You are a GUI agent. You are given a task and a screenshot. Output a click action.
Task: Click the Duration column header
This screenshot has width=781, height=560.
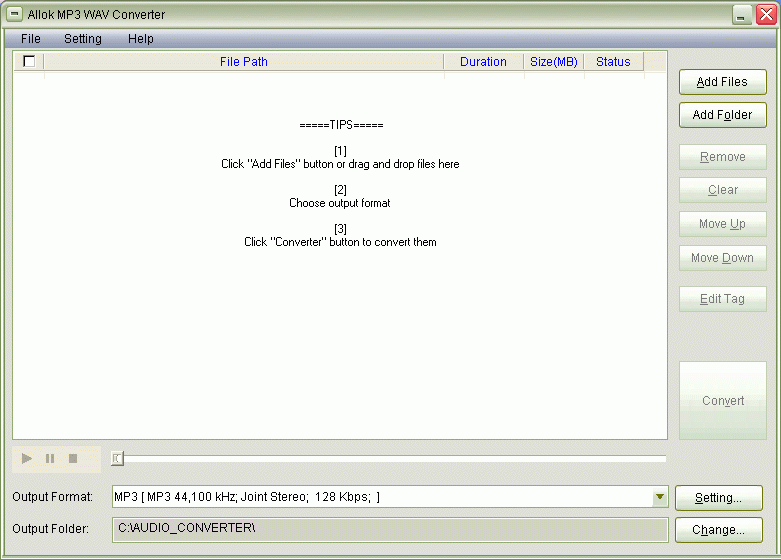tap(483, 62)
